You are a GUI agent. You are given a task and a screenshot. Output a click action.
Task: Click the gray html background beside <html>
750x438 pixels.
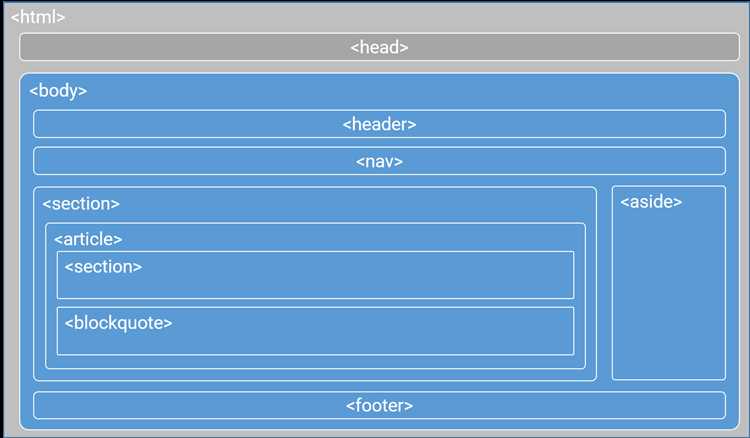[x=383, y=17]
